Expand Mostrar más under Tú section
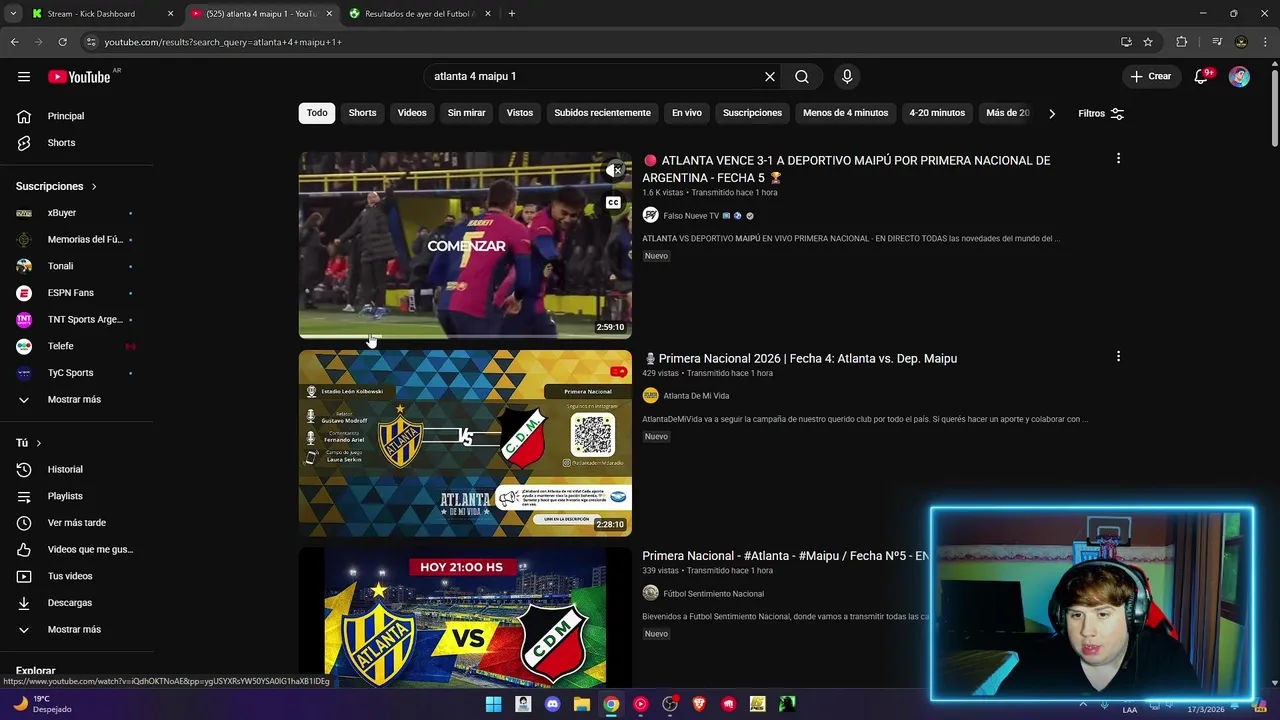Screen dimensions: 1280x720 [75, 630]
